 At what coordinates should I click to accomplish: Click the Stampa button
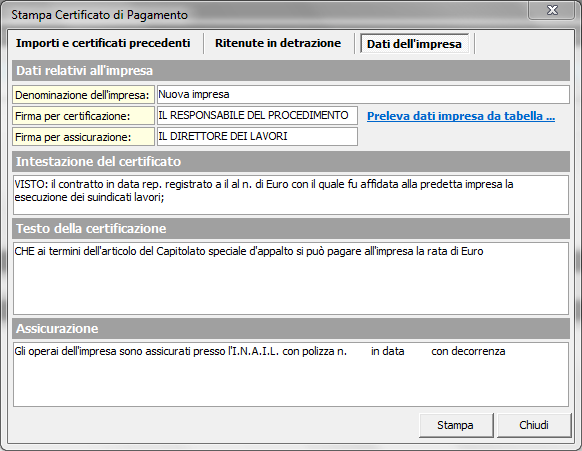tap(456, 425)
